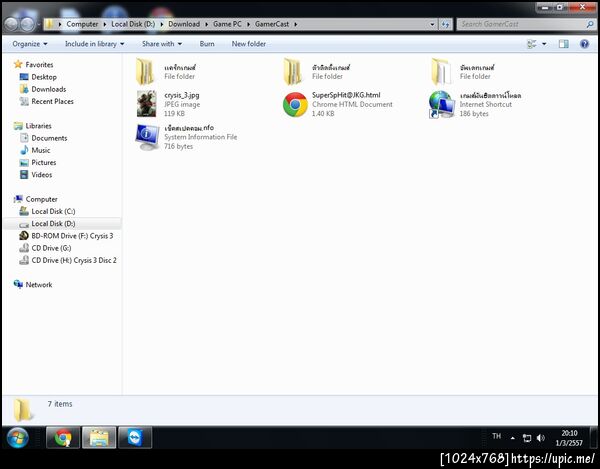Select the rightmost folder icon in top row

coord(441,72)
